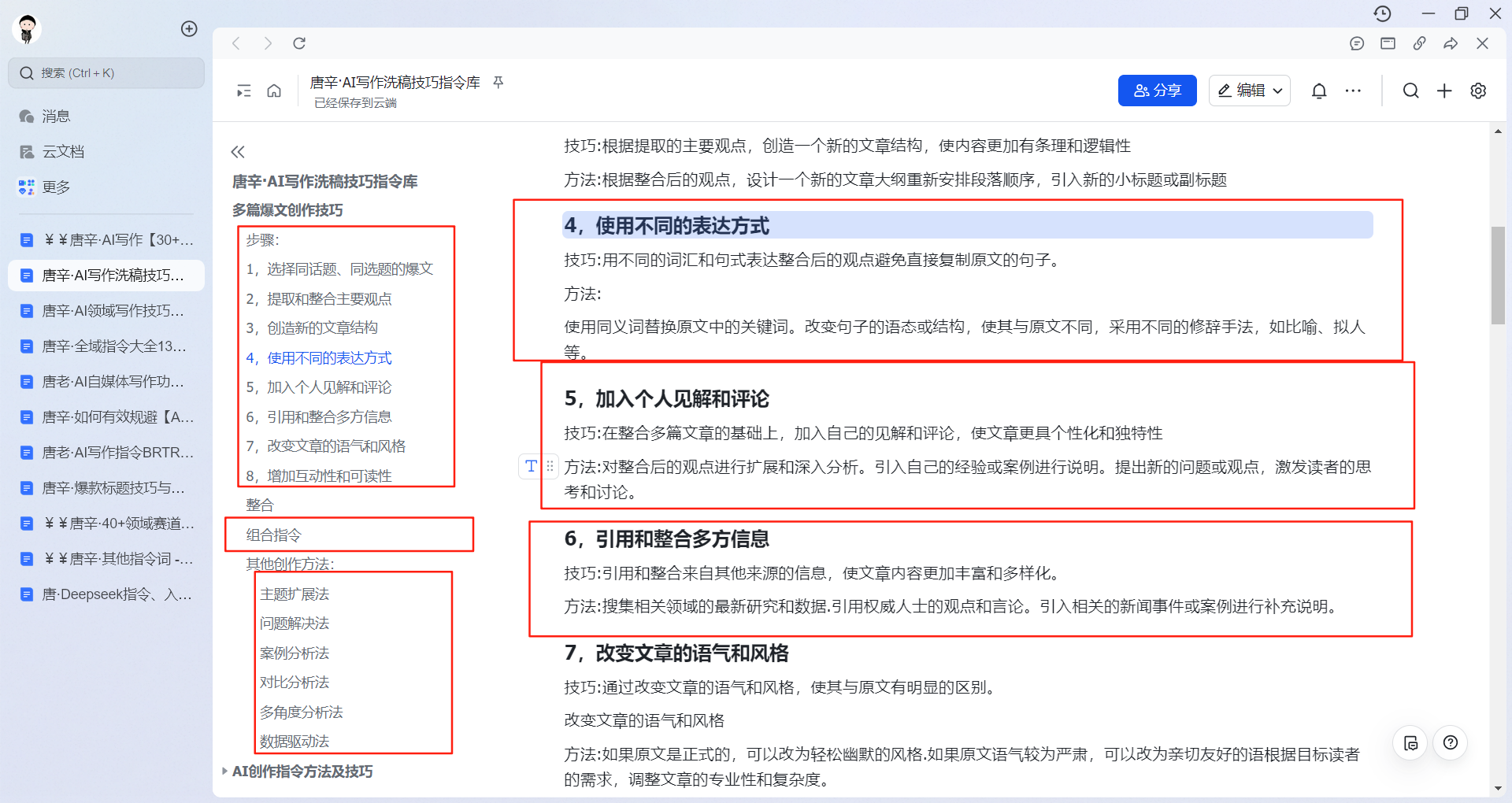Jump to outline item 主题扩展法
The image size is (1512, 803).
[x=295, y=594]
